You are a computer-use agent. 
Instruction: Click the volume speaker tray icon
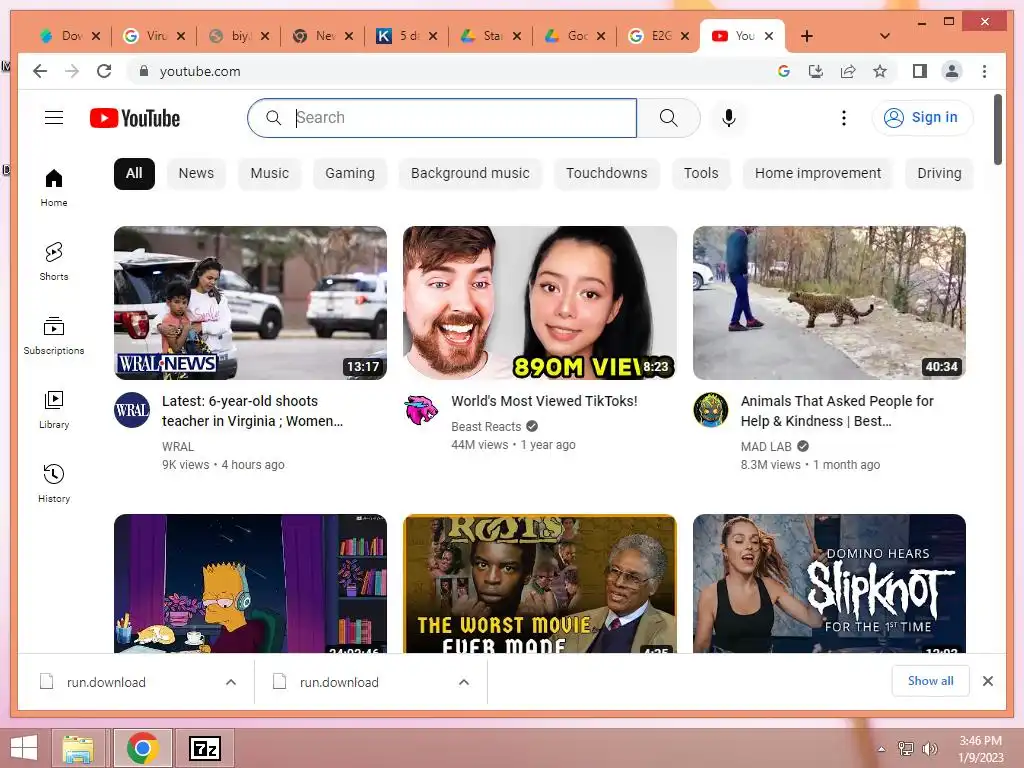(x=930, y=749)
